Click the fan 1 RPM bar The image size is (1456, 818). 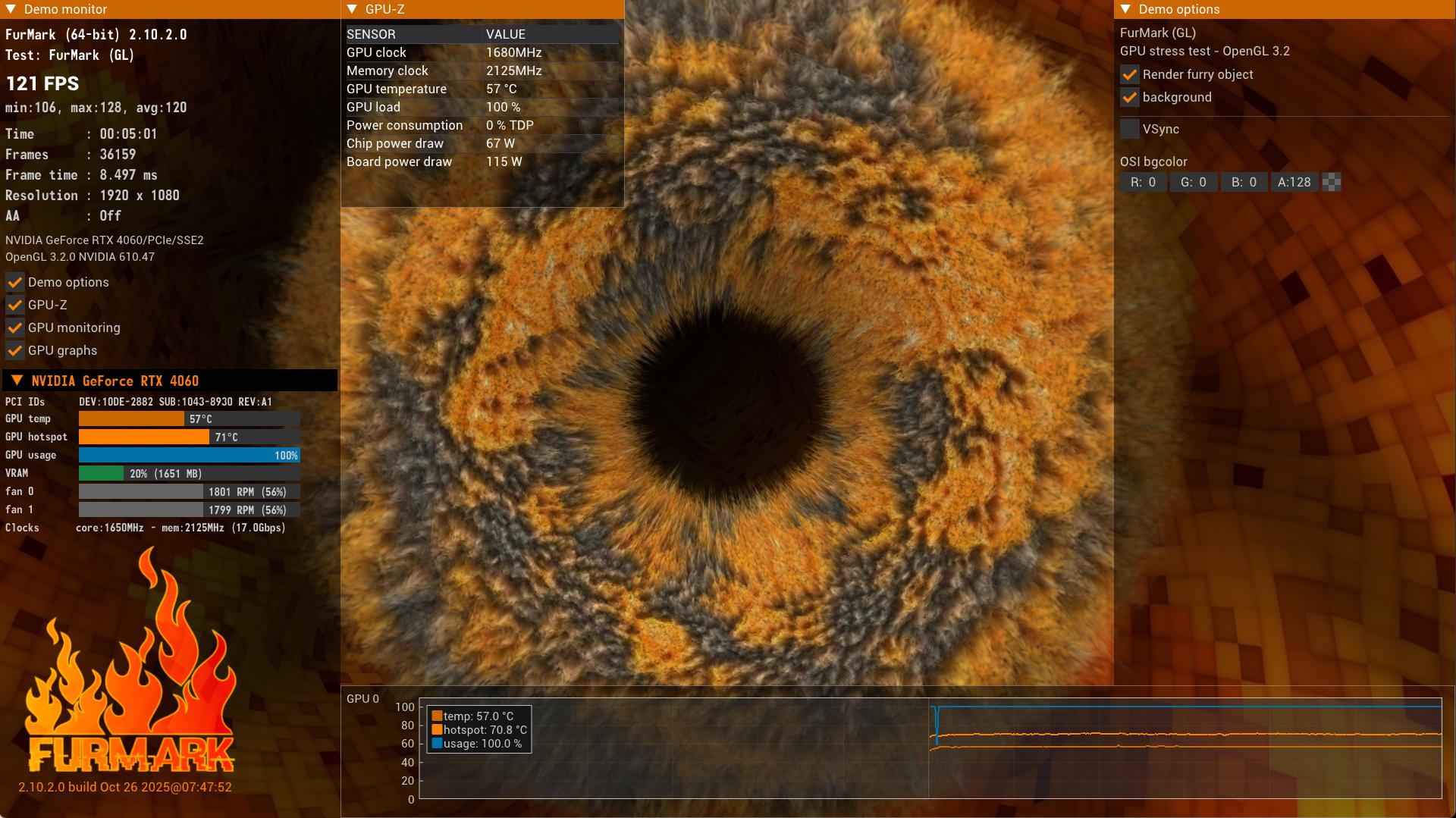[190, 509]
